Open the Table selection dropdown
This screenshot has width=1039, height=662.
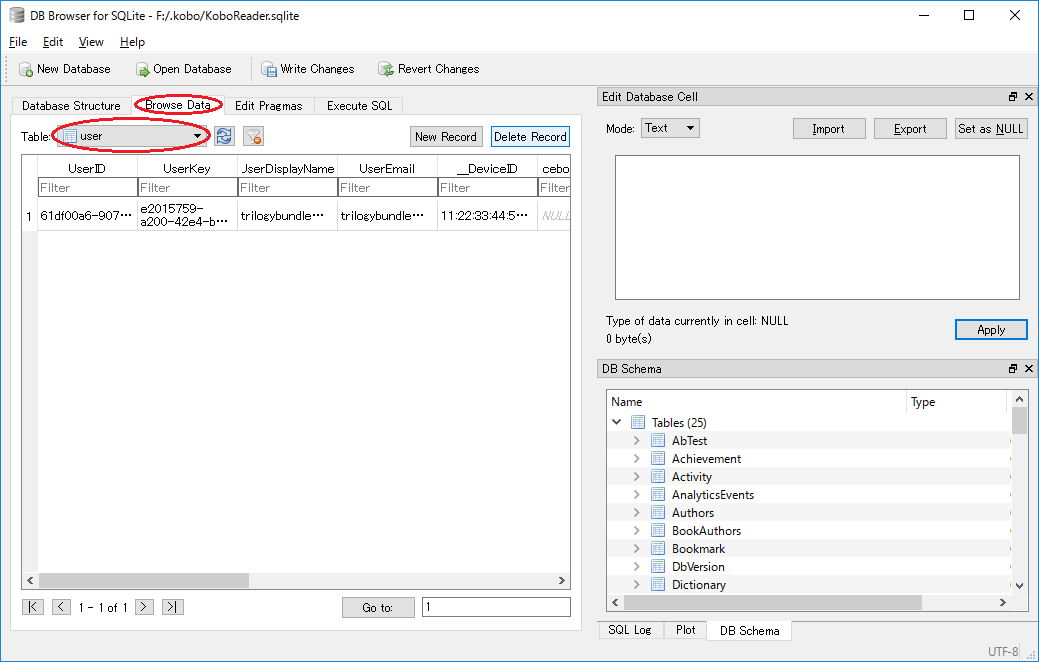(196, 134)
